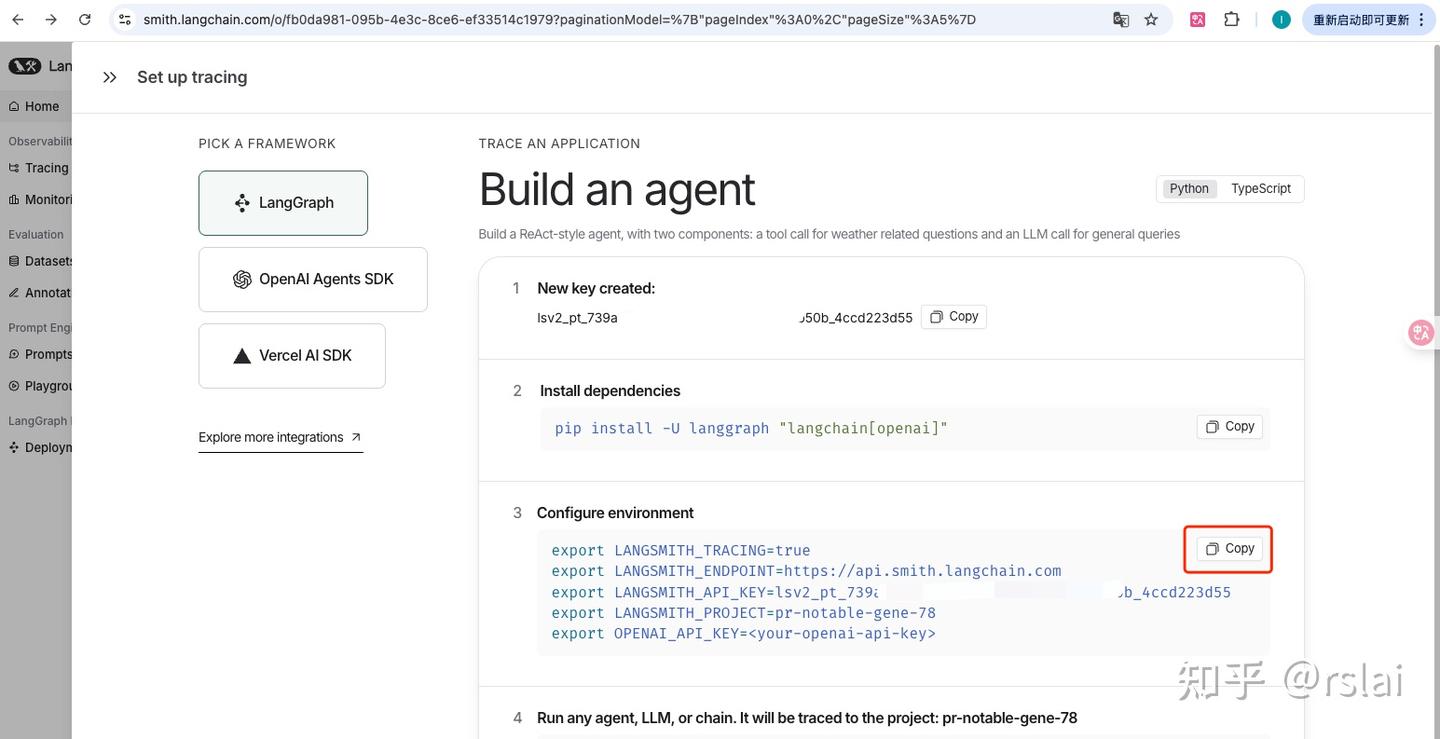Select the Python language toggle
Screen dimensions: 1440x739
pos(1189,188)
